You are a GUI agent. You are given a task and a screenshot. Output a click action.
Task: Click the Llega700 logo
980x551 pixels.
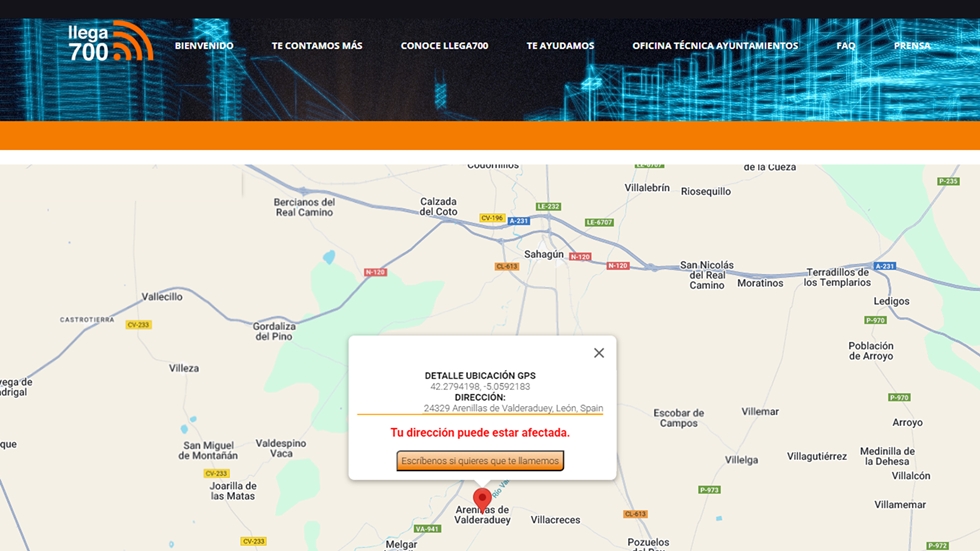click(110, 42)
